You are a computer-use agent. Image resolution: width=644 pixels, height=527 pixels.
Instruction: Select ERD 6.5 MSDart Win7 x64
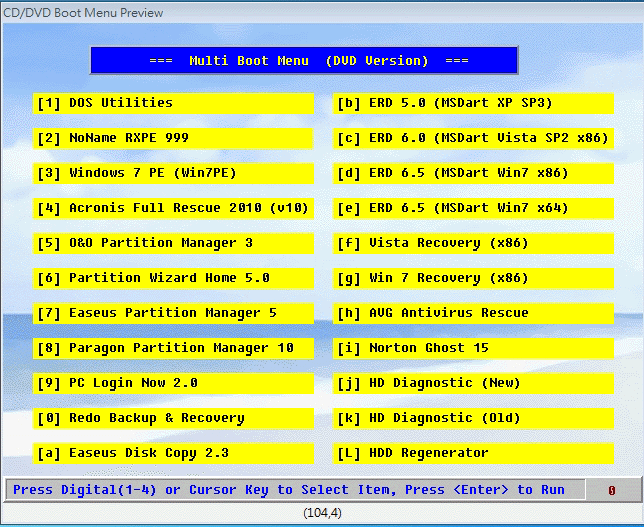[x=474, y=208]
